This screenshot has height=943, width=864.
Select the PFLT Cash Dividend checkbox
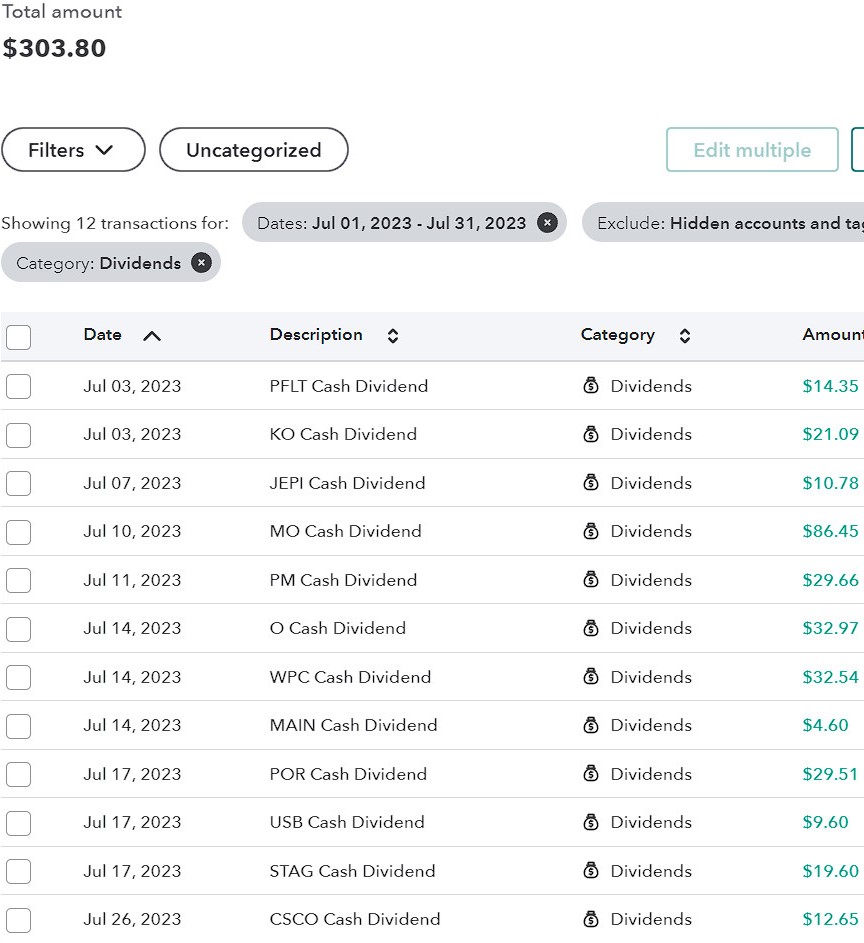point(18,386)
